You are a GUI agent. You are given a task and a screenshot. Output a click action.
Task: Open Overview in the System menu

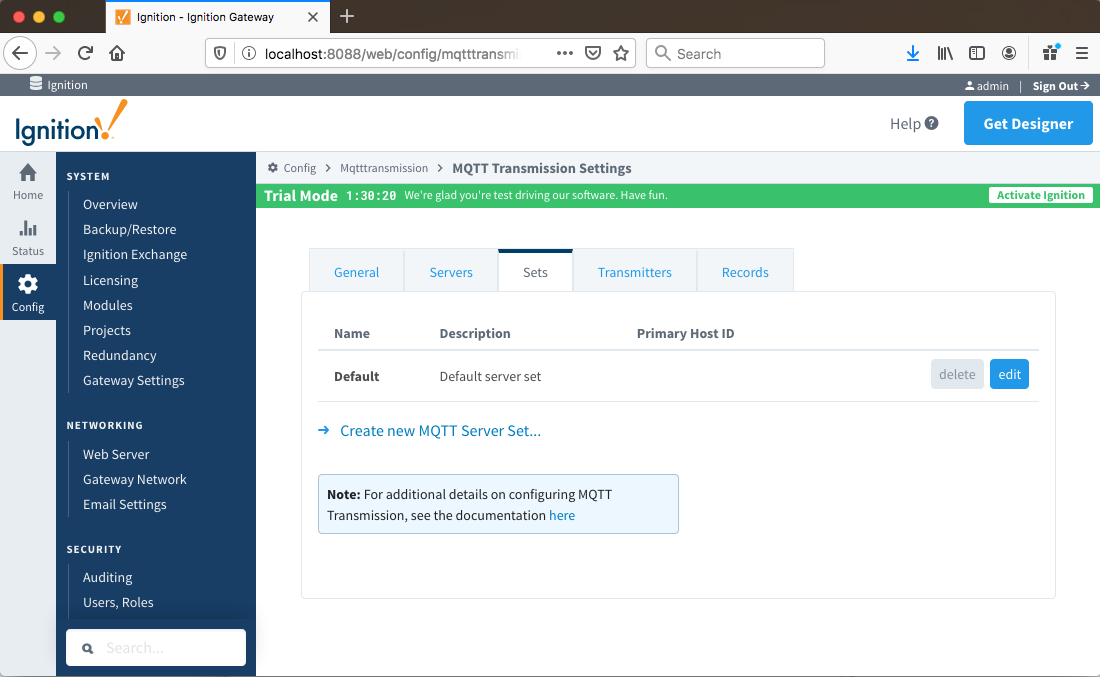click(x=110, y=204)
